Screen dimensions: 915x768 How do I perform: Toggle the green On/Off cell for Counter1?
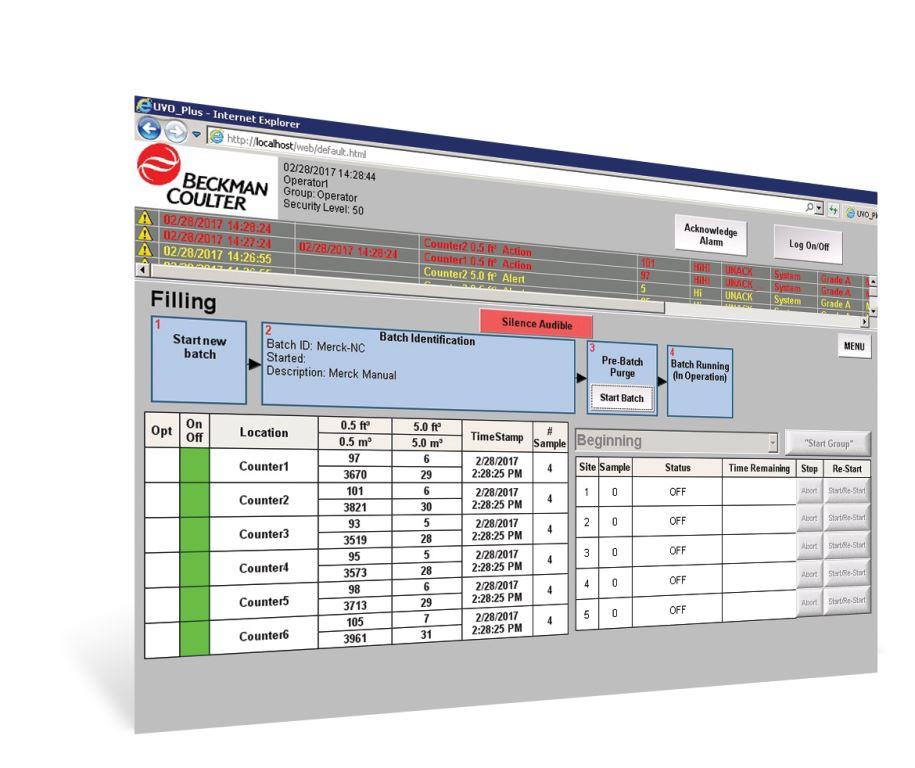[194, 465]
